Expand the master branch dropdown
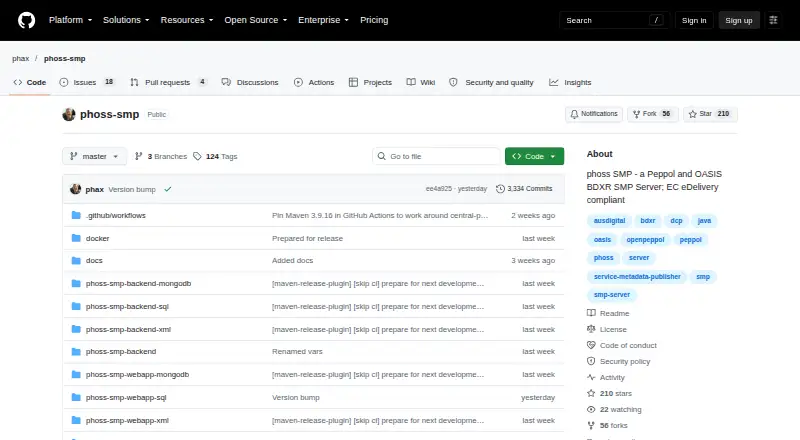 94,156
